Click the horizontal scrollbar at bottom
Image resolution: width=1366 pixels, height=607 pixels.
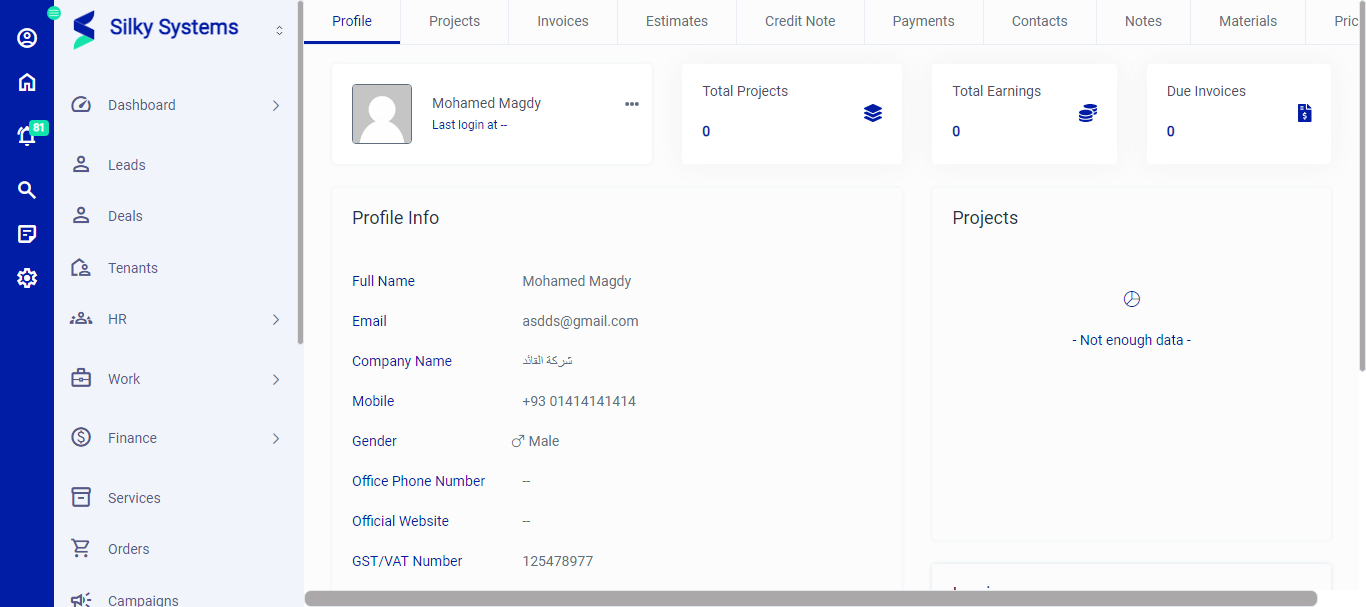[x=810, y=598]
